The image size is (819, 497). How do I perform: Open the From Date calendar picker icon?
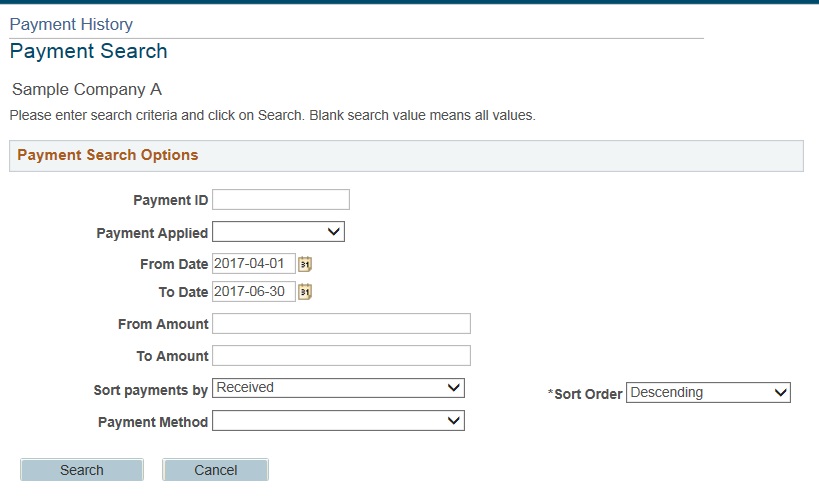tap(305, 264)
